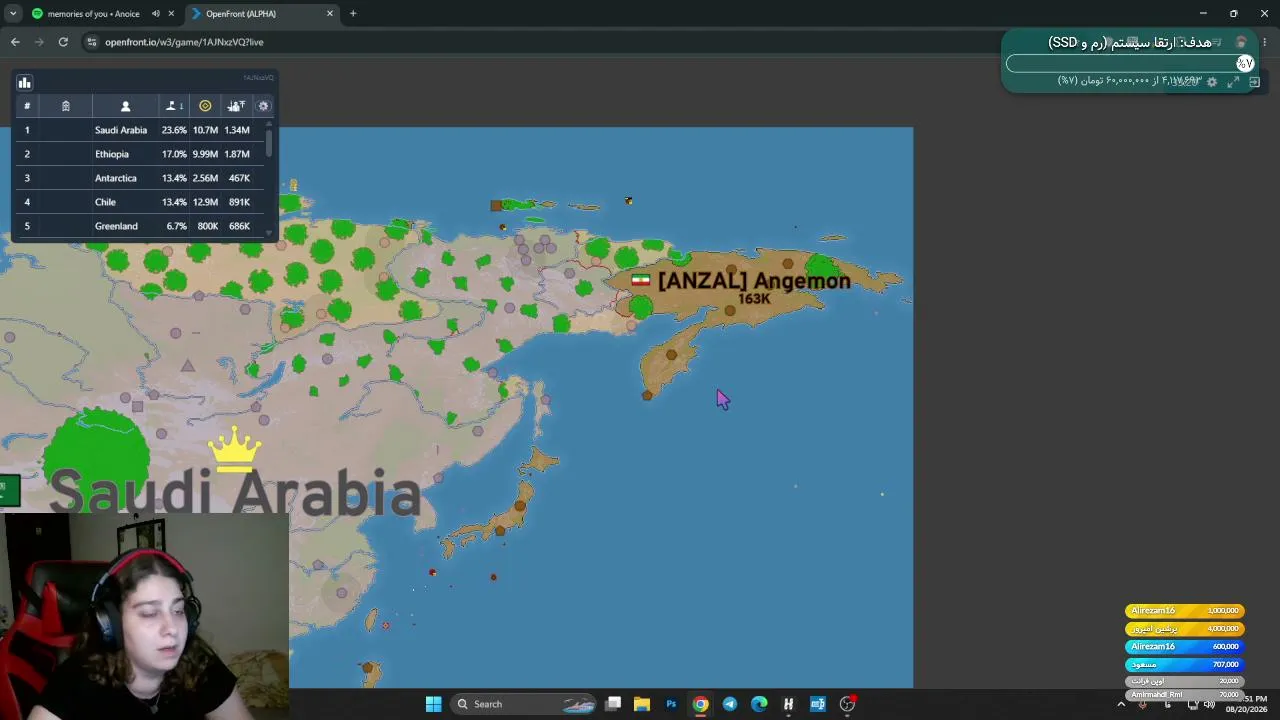This screenshot has width=1280, height=720.
Task: Sort leaderboard by rank number column
Action: [27, 106]
